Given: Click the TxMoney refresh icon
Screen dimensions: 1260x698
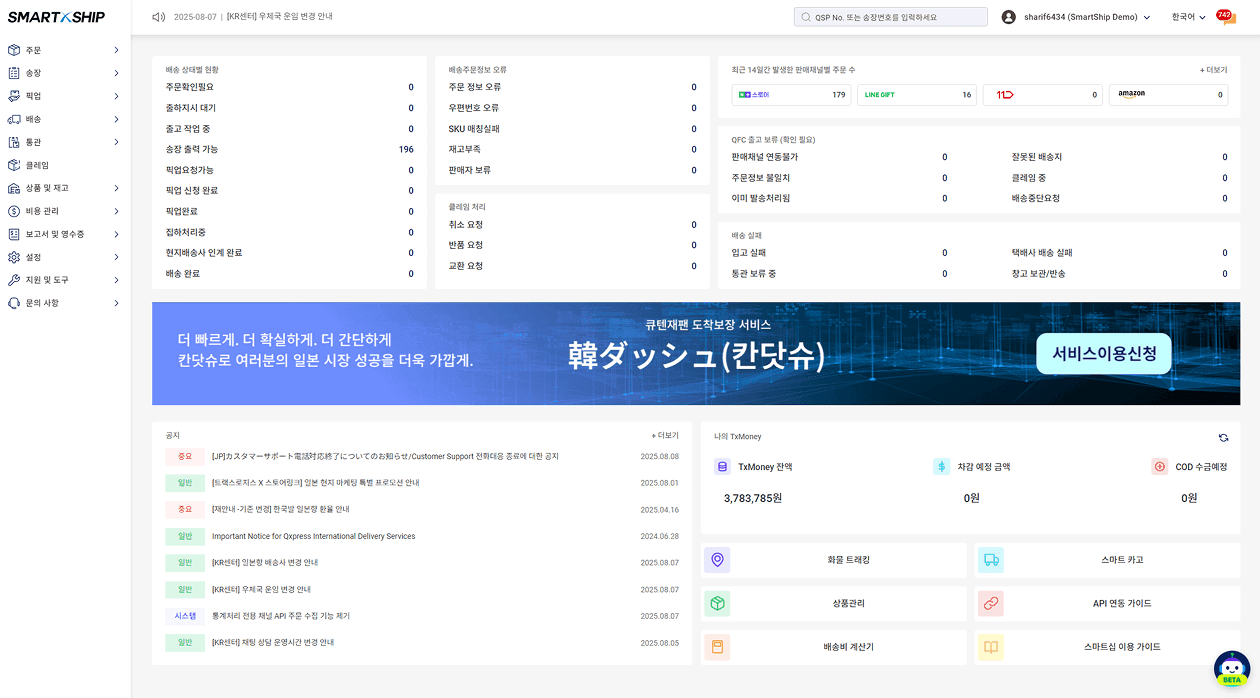Looking at the screenshot, I should pyautogui.click(x=1223, y=437).
